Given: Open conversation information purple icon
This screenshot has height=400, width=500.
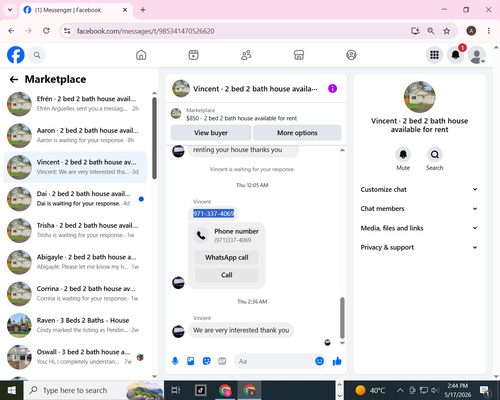Looking at the screenshot, I should coord(332,88).
